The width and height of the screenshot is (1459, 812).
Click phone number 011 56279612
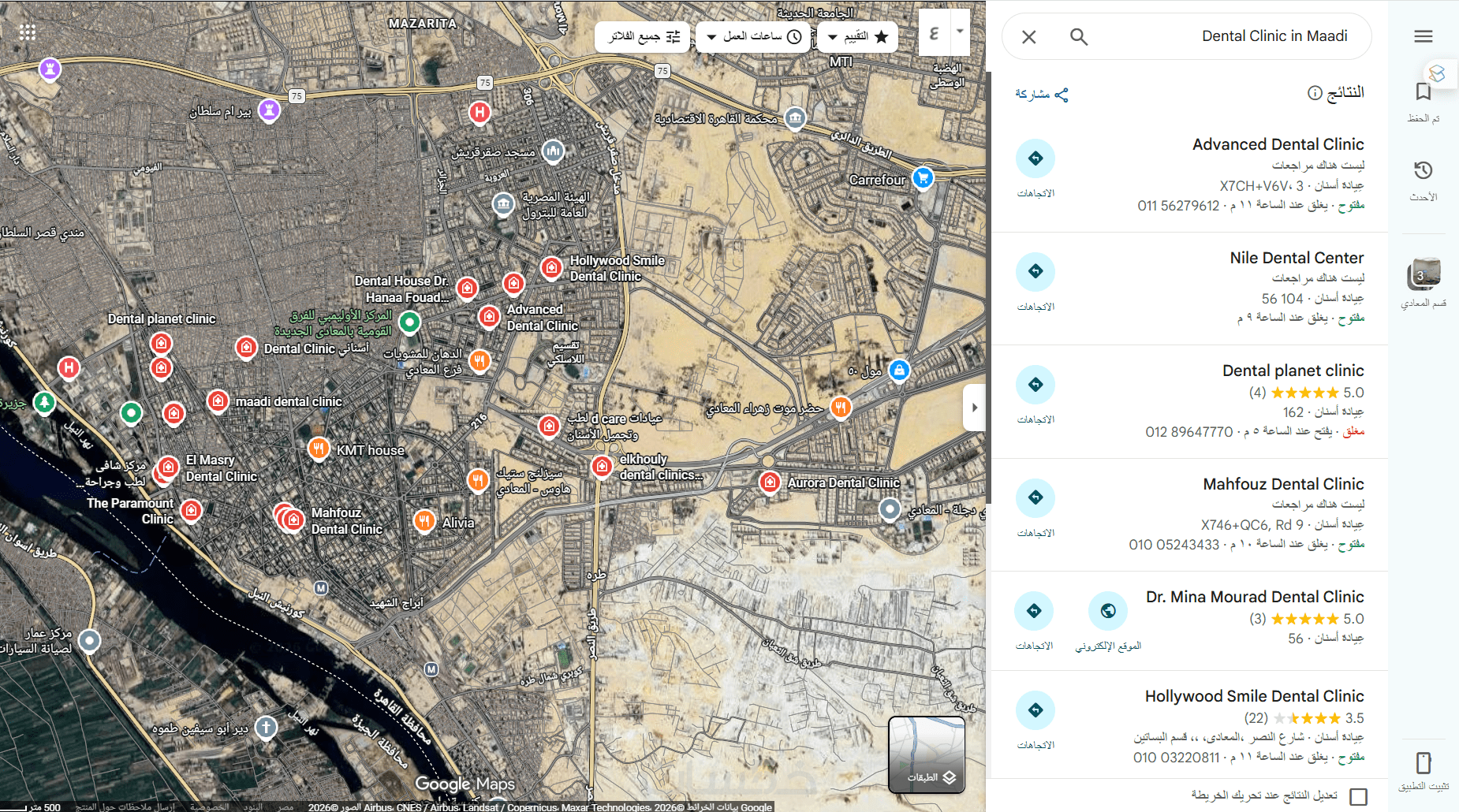(x=1178, y=206)
